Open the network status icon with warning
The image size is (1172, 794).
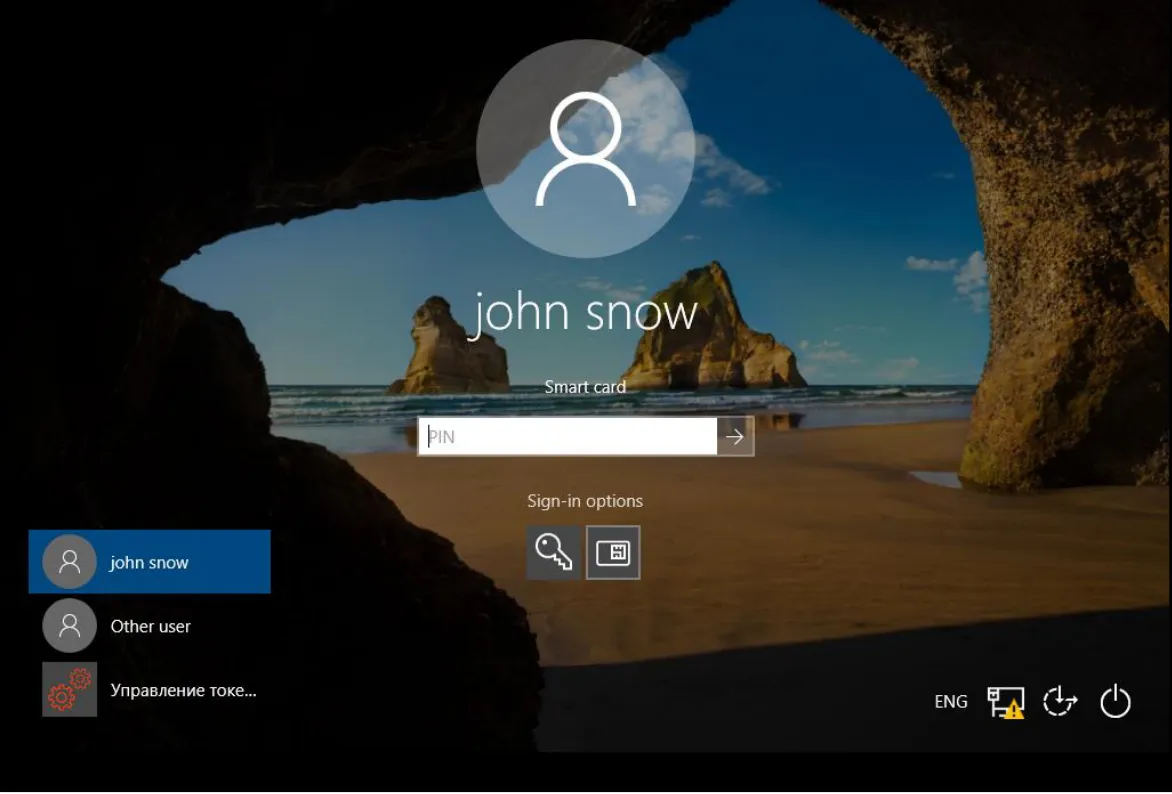(x=1005, y=702)
